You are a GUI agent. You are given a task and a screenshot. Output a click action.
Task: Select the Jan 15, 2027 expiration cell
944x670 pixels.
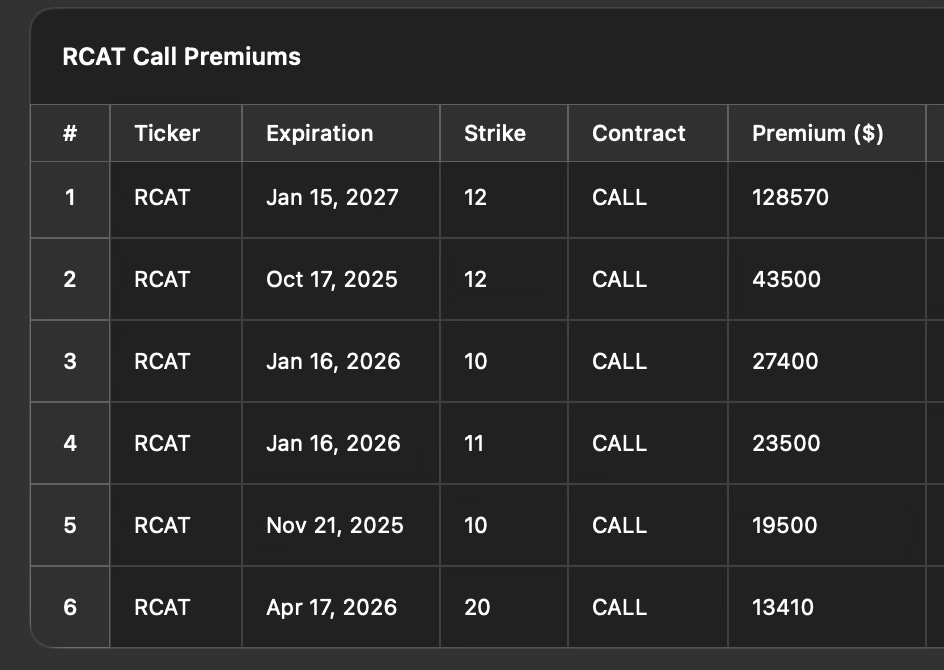coord(332,197)
